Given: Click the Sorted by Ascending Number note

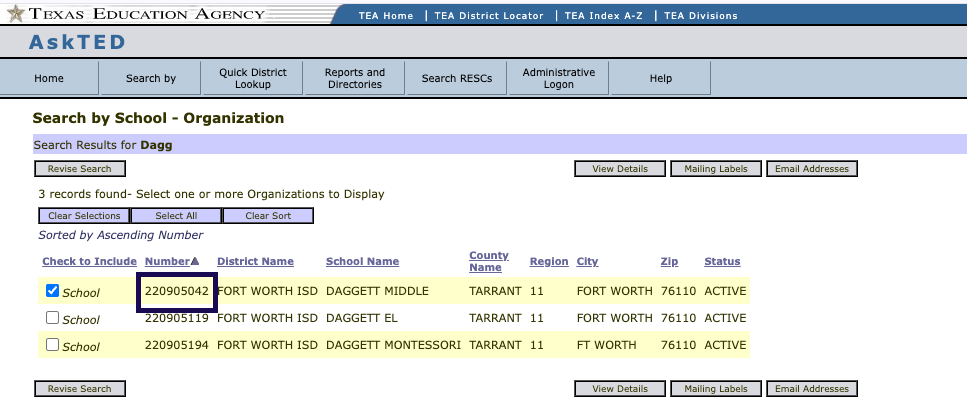Looking at the screenshot, I should click(121, 235).
